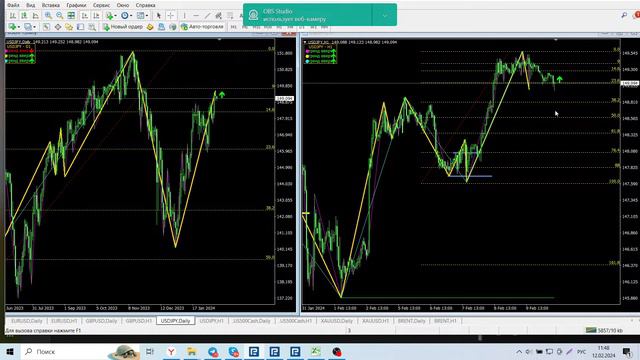Select the crosshair tool
640x360 pixels.
171,16
